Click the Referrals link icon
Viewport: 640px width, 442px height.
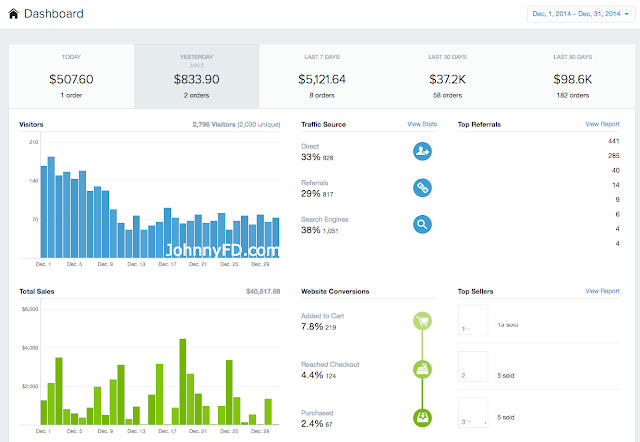click(x=422, y=188)
